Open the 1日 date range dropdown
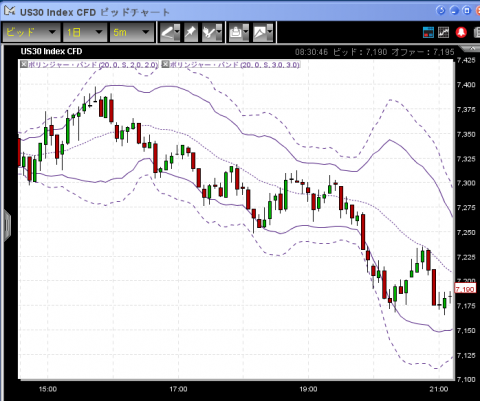 [85, 32]
